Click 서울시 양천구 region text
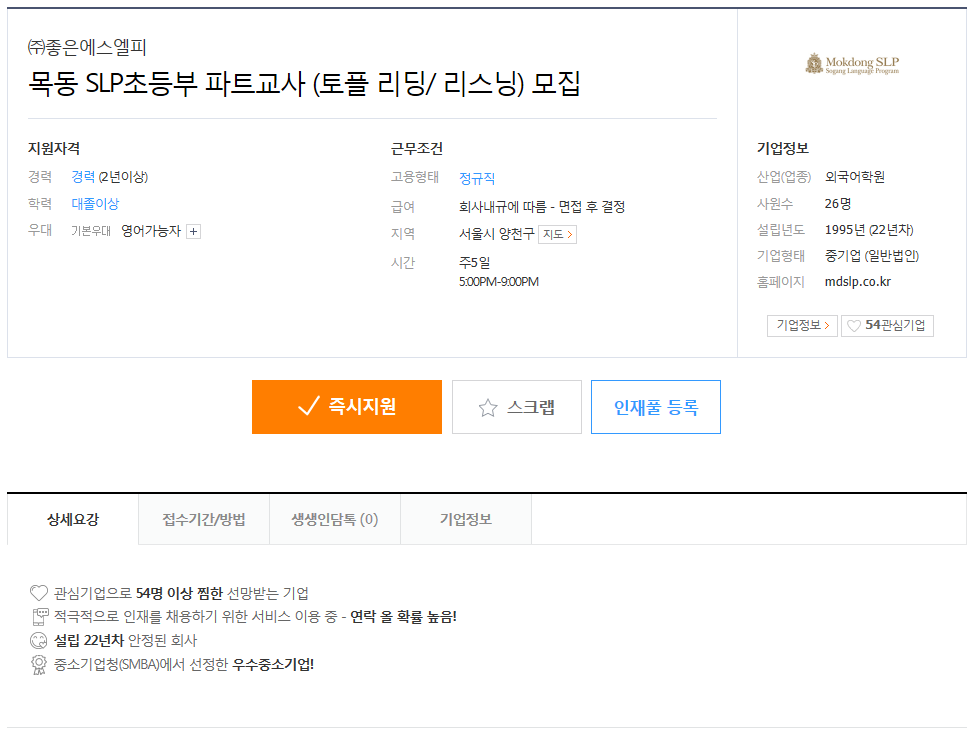Image resolution: width=974 pixels, height=750 pixels. tap(496, 234)
